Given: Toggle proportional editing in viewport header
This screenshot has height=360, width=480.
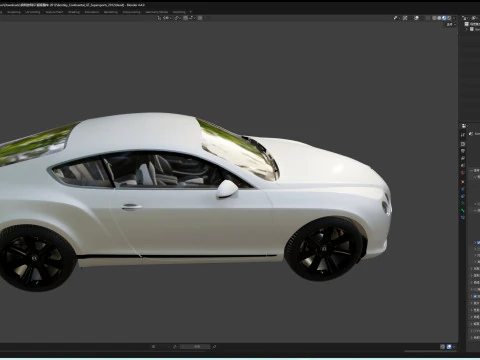Looking at the screenshot, I should coord(200,18).
